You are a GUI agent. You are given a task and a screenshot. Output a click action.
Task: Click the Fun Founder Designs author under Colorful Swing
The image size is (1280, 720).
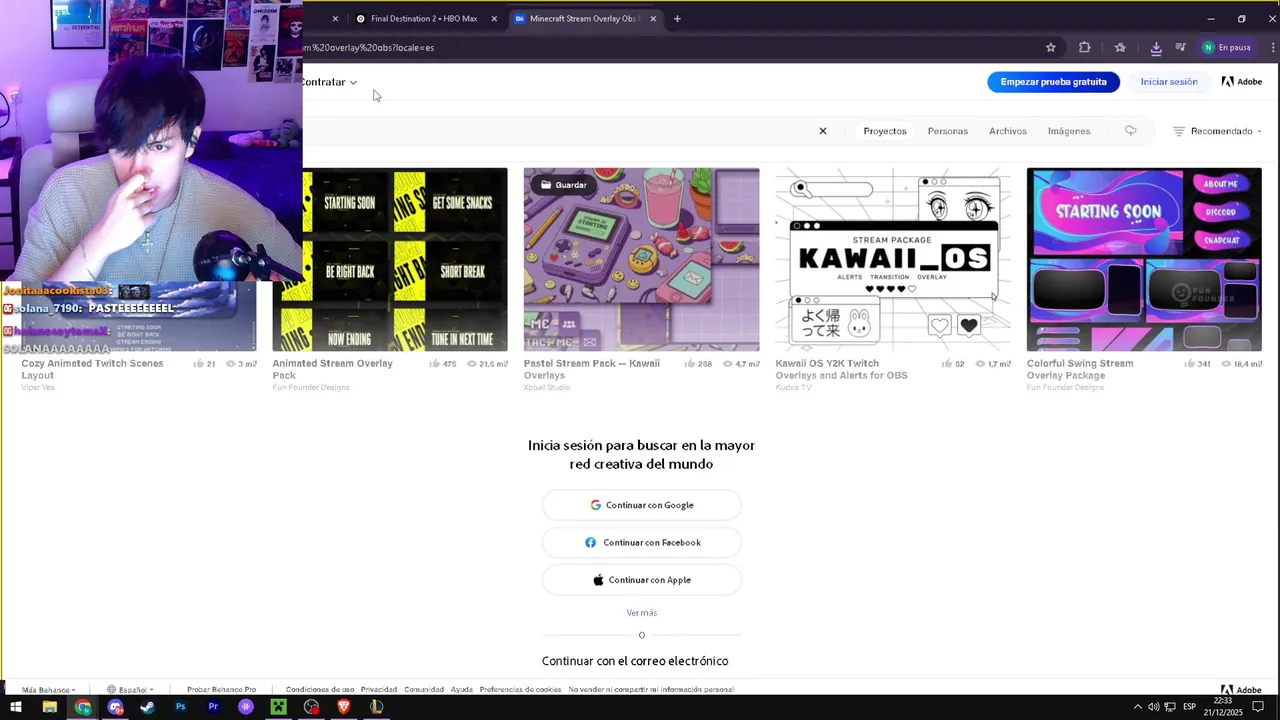tap(1065, 388)
